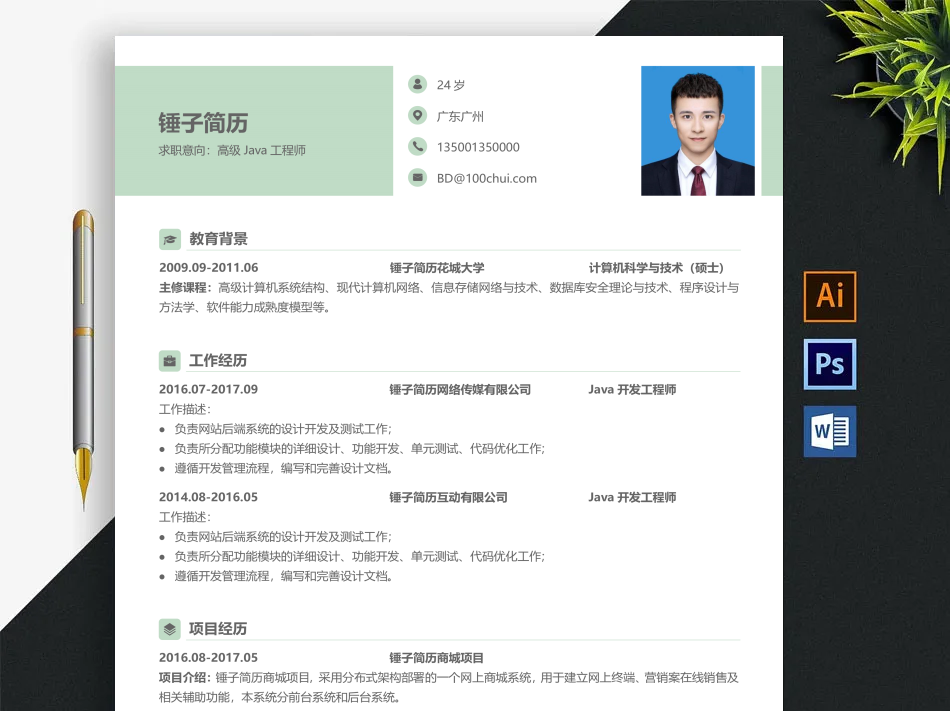Click the project date 2016.08-2017.05

click(x=208, y=658)
